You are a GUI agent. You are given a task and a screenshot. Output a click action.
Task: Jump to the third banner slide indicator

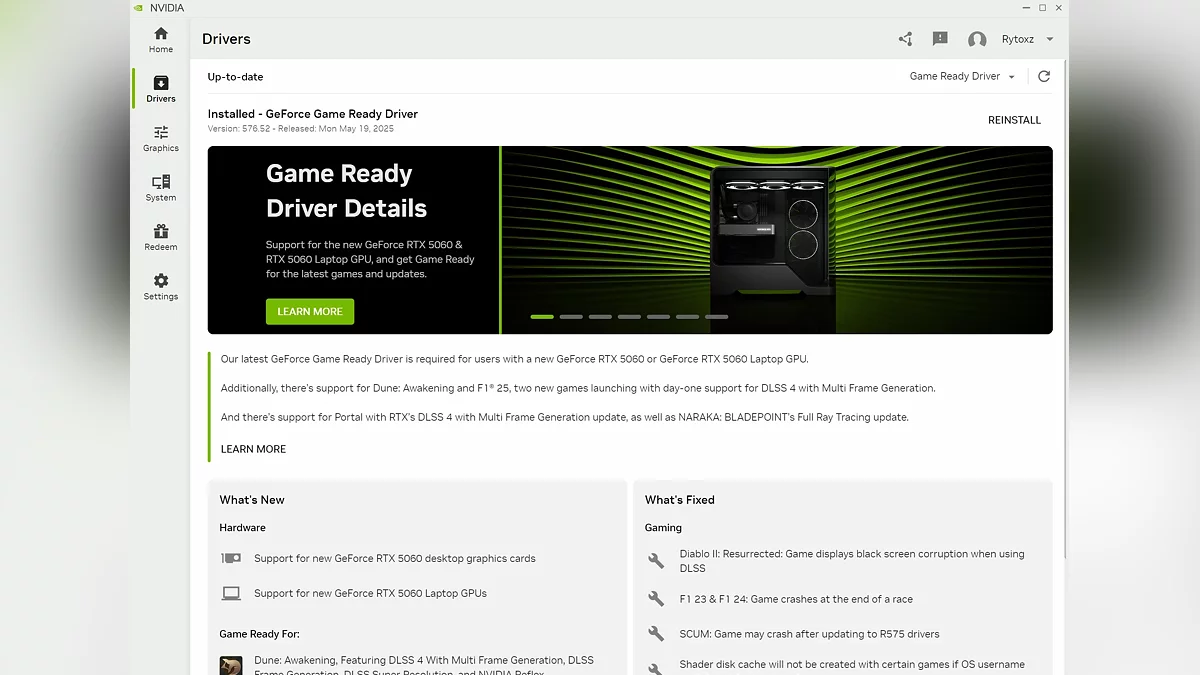(600, 317)
